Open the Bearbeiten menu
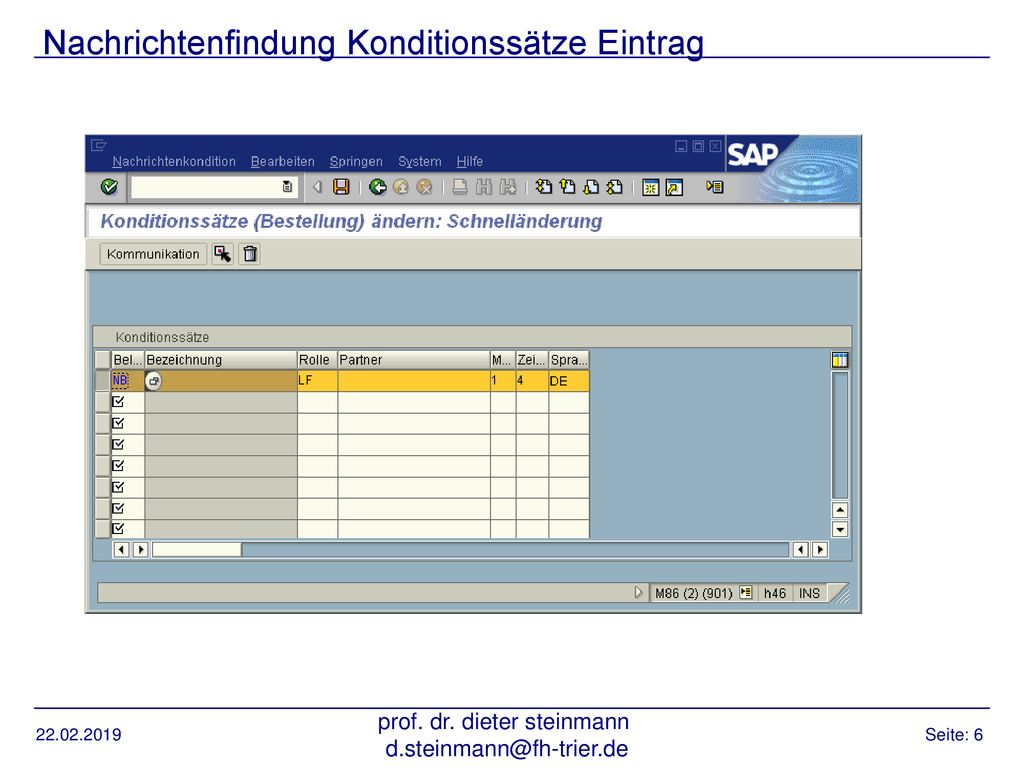Screen dimensions: 1024x768 (283, 161)
